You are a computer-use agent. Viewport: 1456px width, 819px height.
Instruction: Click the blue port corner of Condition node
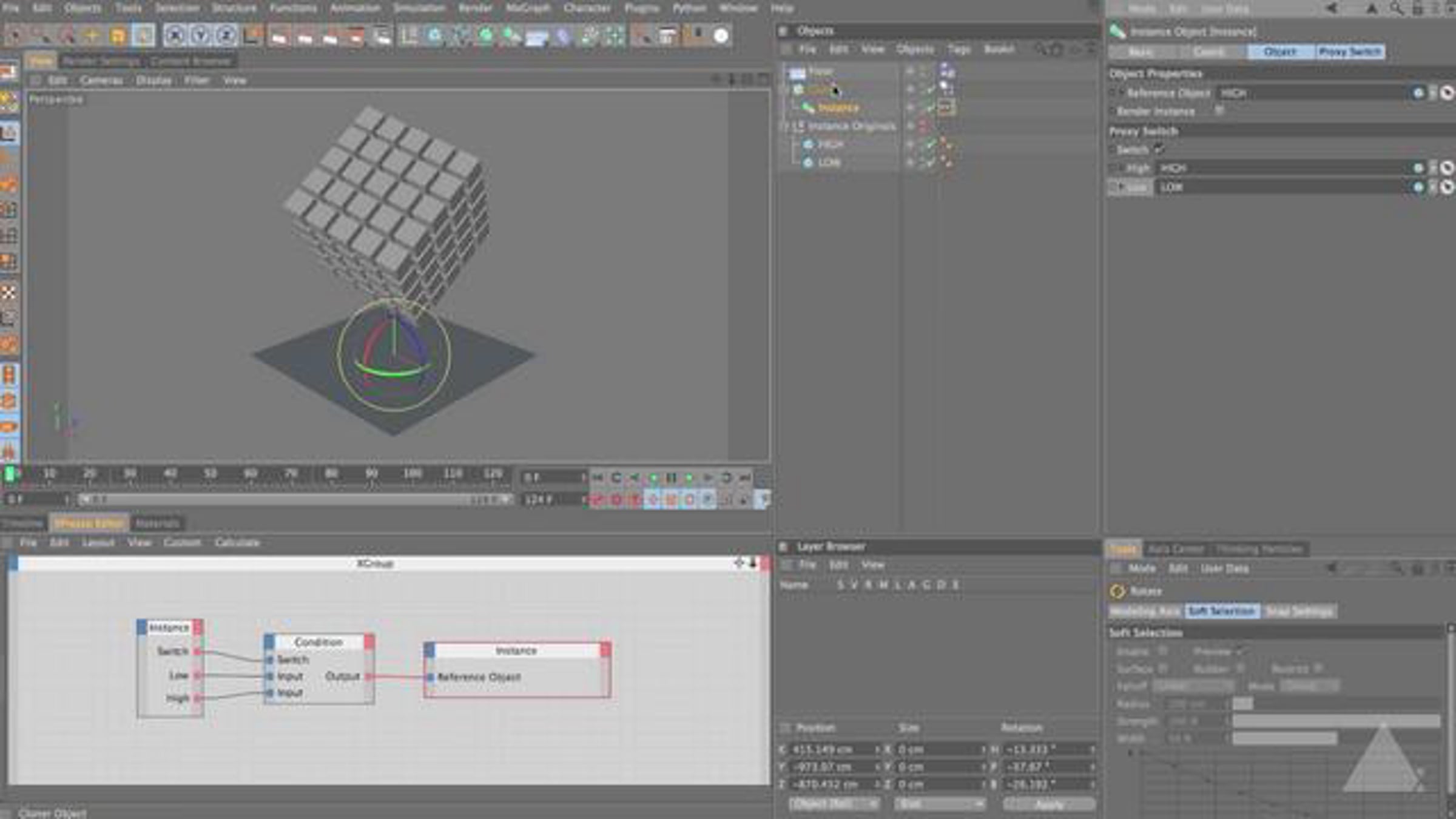tap(269, 642)
